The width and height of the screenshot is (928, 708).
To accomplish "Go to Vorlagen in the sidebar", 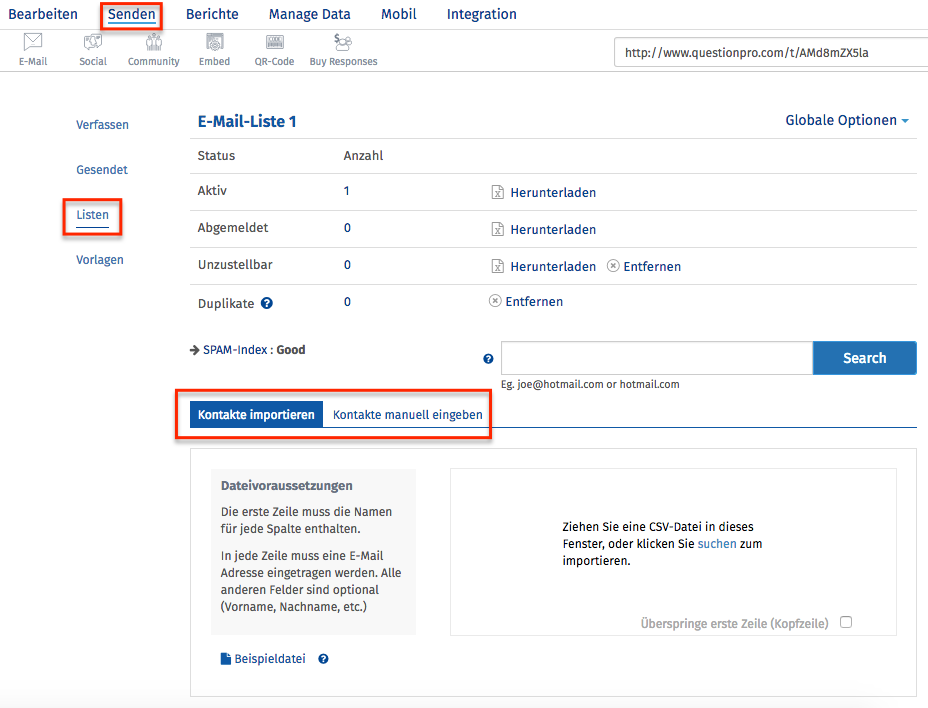I will (x=99, y=260).
